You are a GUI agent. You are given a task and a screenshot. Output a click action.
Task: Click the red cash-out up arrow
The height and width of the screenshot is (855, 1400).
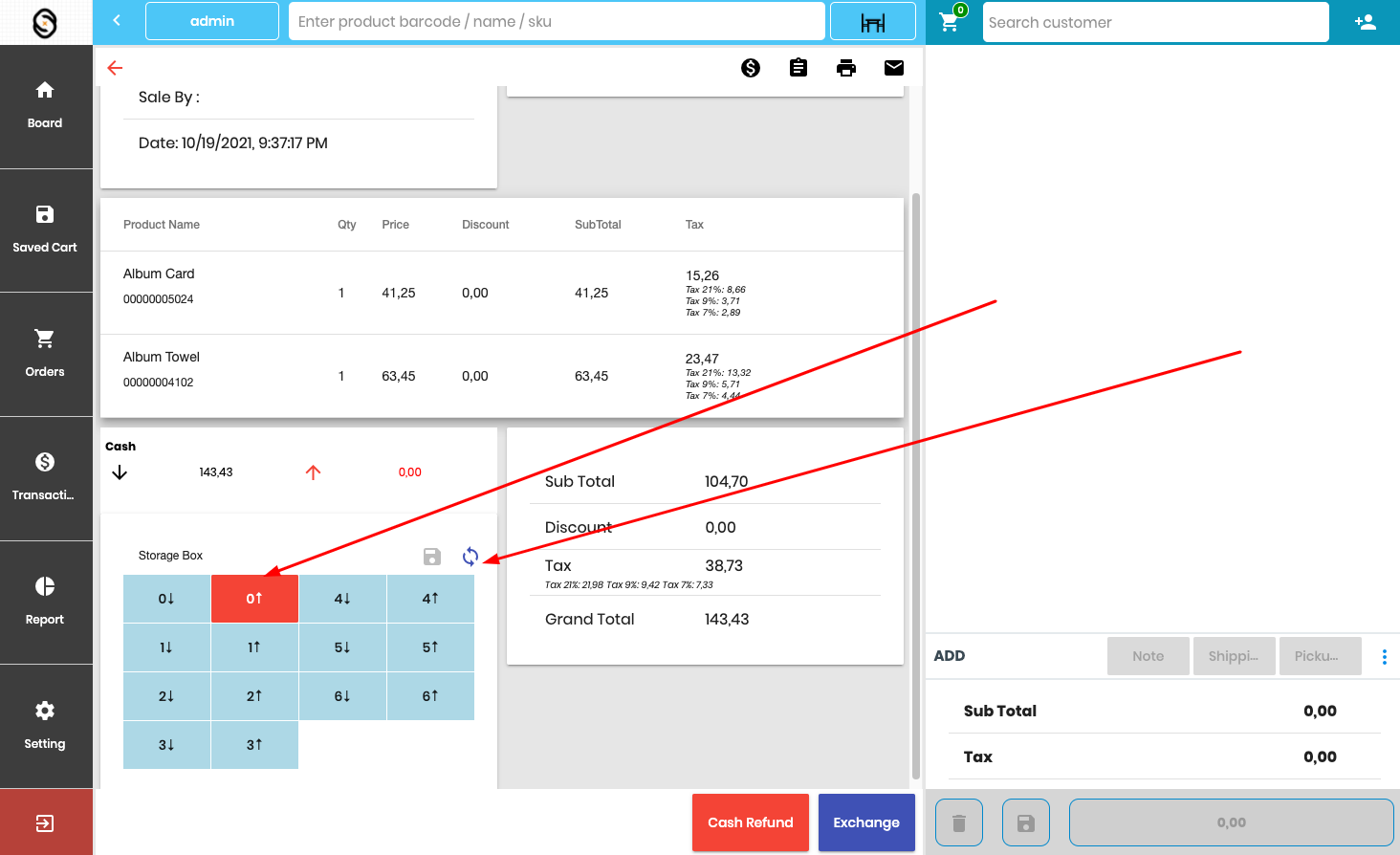[313, 471]
